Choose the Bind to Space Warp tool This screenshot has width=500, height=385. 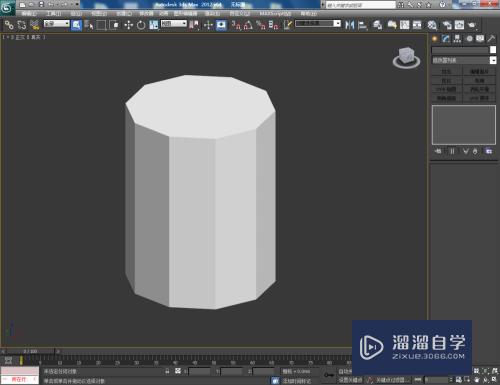[35, 25]
